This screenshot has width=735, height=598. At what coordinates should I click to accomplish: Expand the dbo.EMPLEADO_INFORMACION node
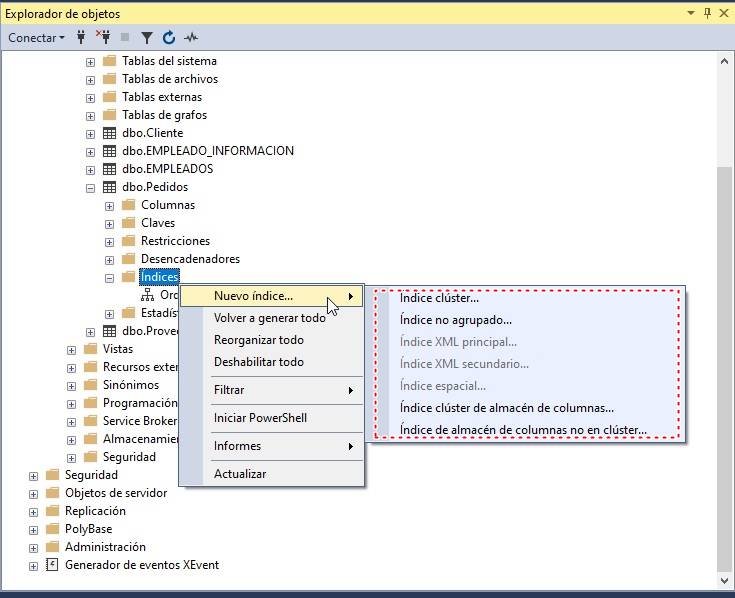[90, 152]
